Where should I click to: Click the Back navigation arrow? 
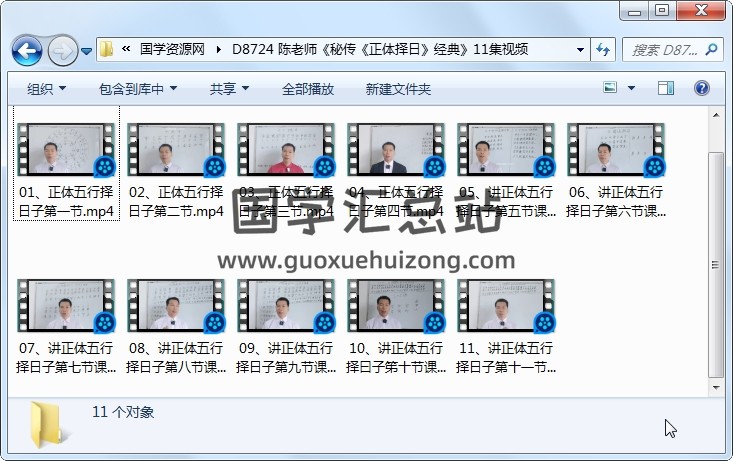(x=27, y=50)
